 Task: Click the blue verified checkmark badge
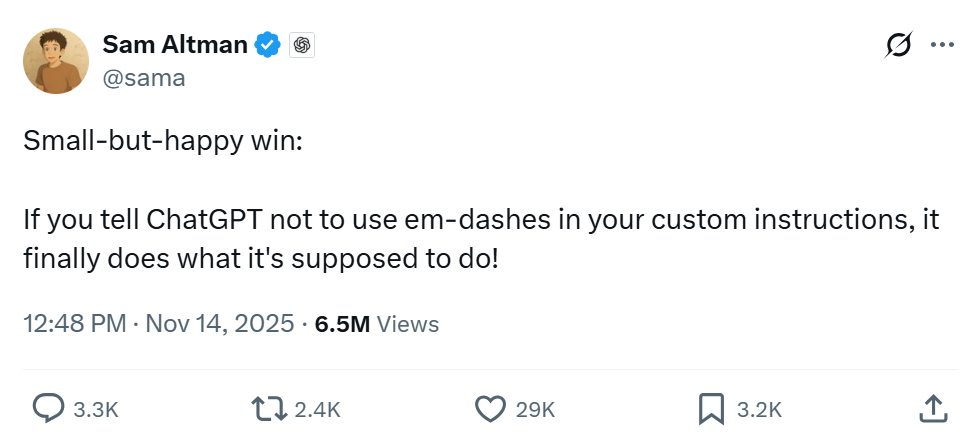(x=266, y=45)
